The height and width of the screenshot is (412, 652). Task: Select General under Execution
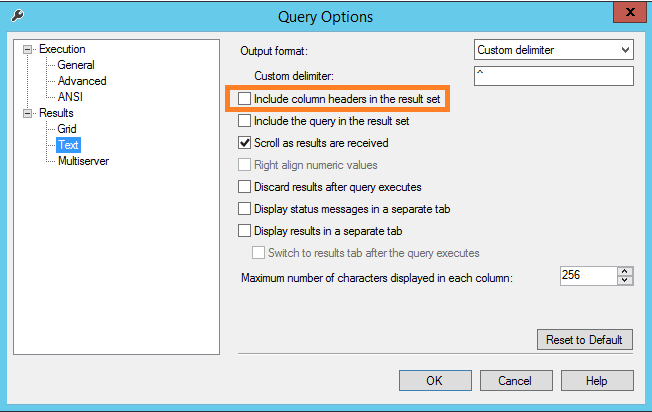(x=75, y=65)
